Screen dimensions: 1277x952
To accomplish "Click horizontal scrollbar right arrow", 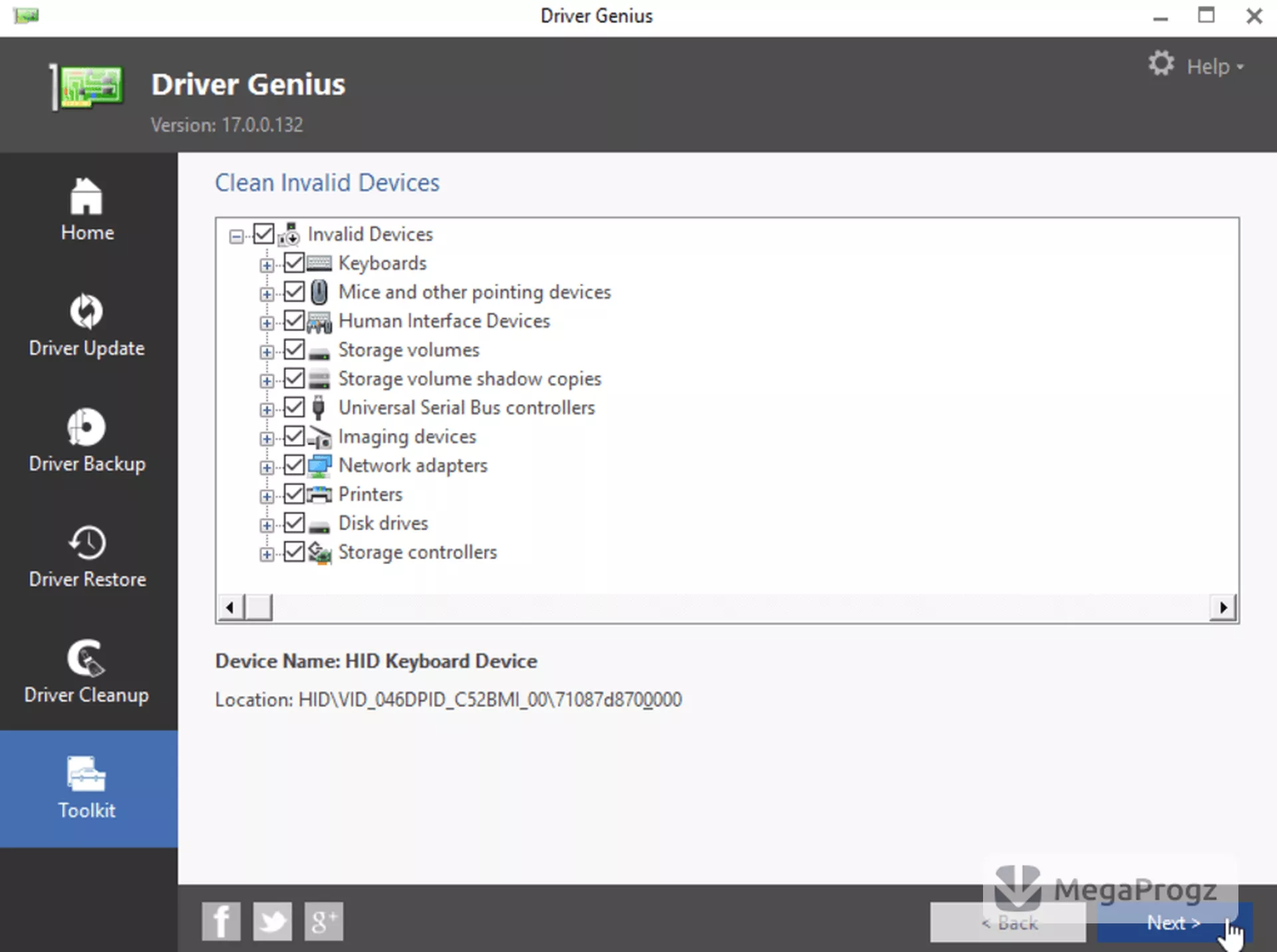I will click(x=1223, y=607).
